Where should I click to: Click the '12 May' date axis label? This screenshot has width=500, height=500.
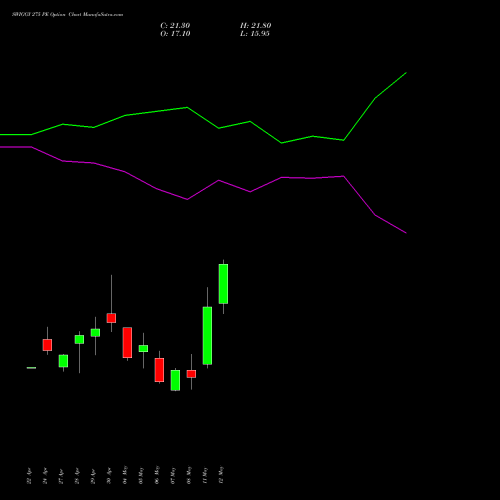(221, 475)
